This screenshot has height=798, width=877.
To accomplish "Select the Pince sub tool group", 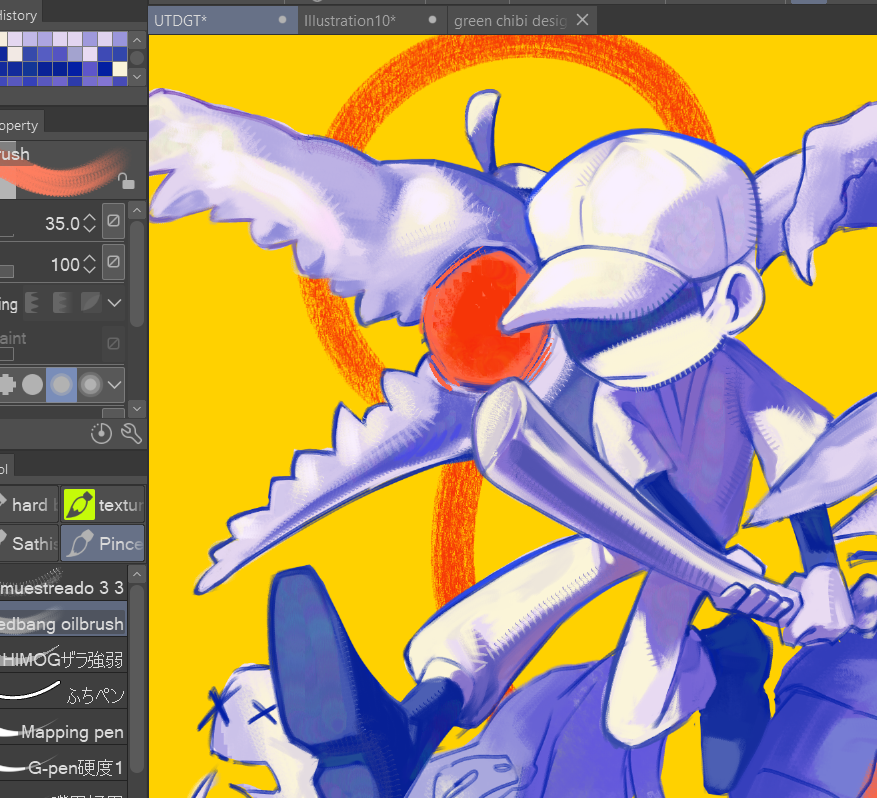I will click(x=102, y=543).
